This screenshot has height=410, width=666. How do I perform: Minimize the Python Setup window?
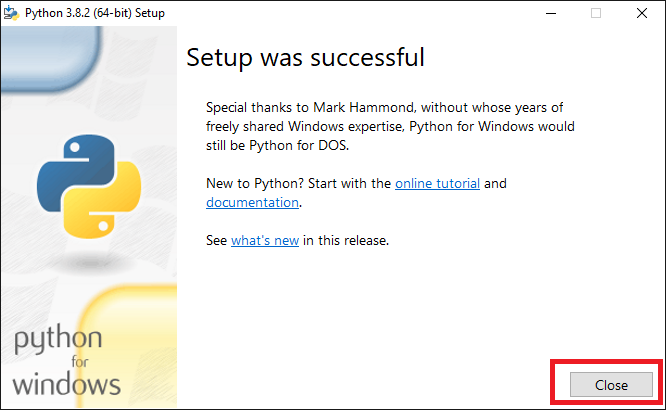click(x=550, y=13)
